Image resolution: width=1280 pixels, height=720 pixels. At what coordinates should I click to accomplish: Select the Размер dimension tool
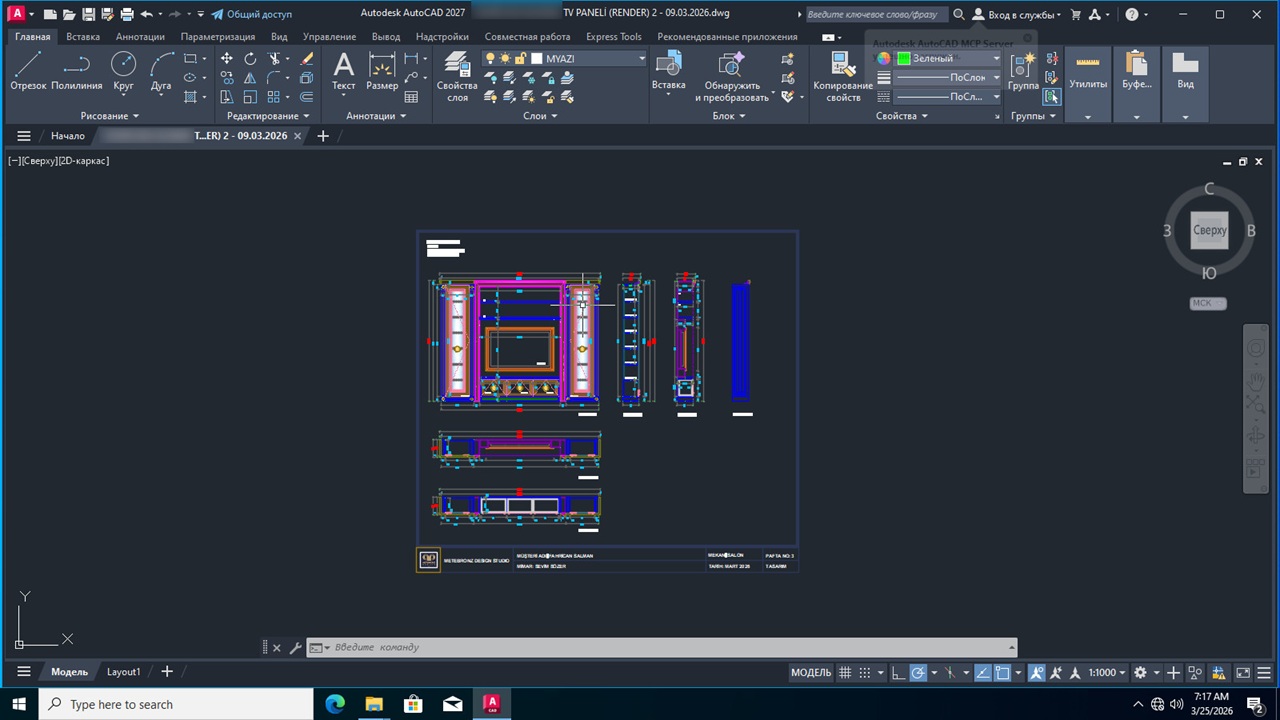click(x=382, y=72)
